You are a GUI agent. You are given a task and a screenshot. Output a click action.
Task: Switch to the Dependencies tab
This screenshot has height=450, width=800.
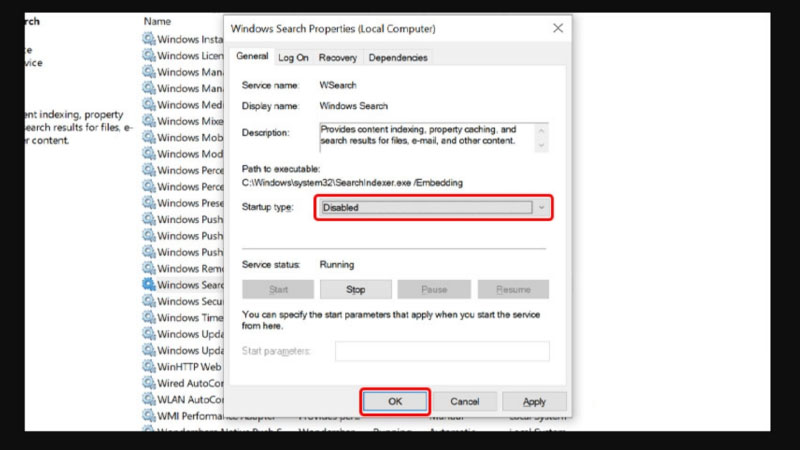pyautogui.click(x=397, y=58)
